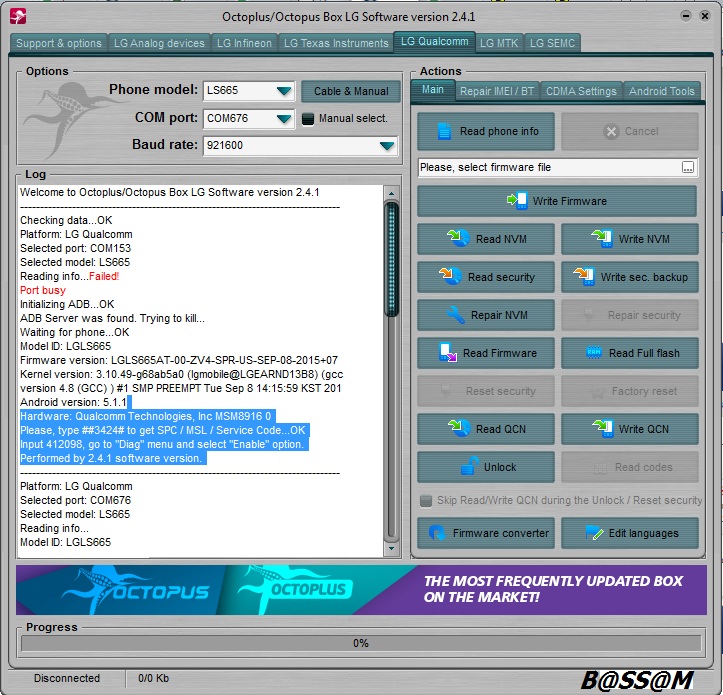Click the highlighted Hardware Qualcomm log line
The image size is (723, 695).
pyautogui.click(x=146, y=416)
